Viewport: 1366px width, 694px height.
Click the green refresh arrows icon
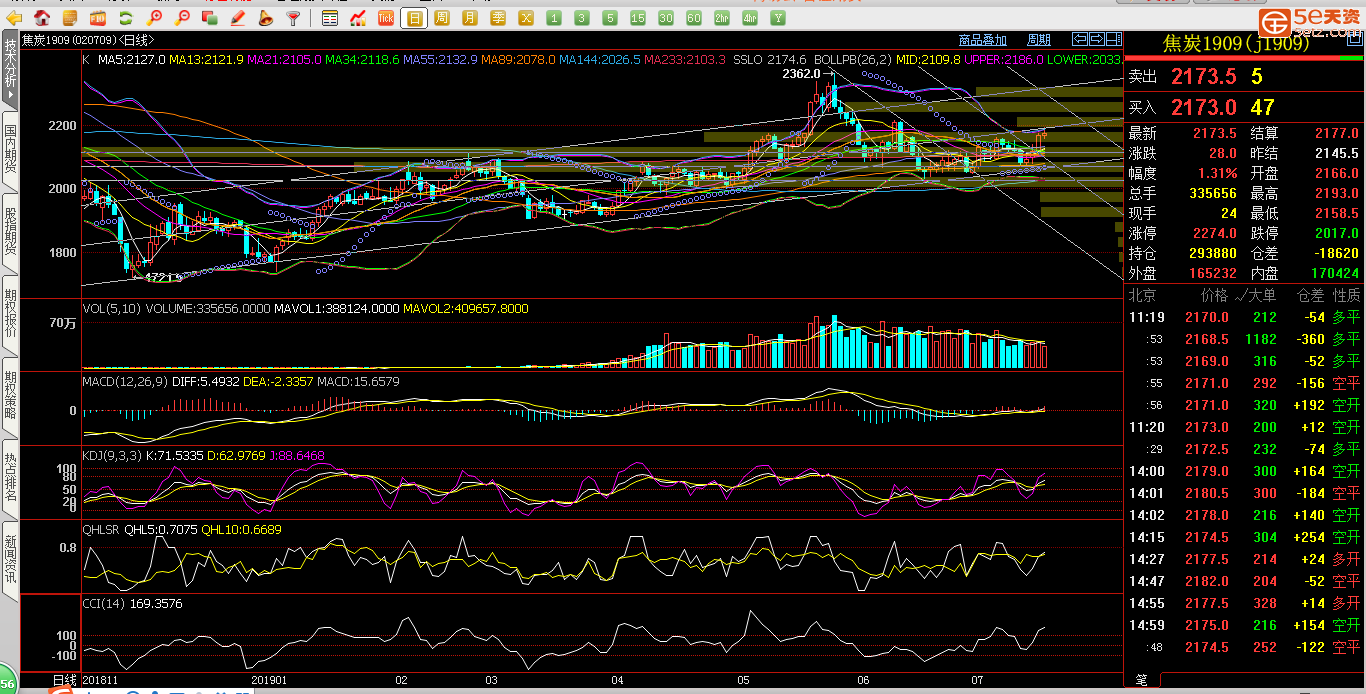[125, 18]
